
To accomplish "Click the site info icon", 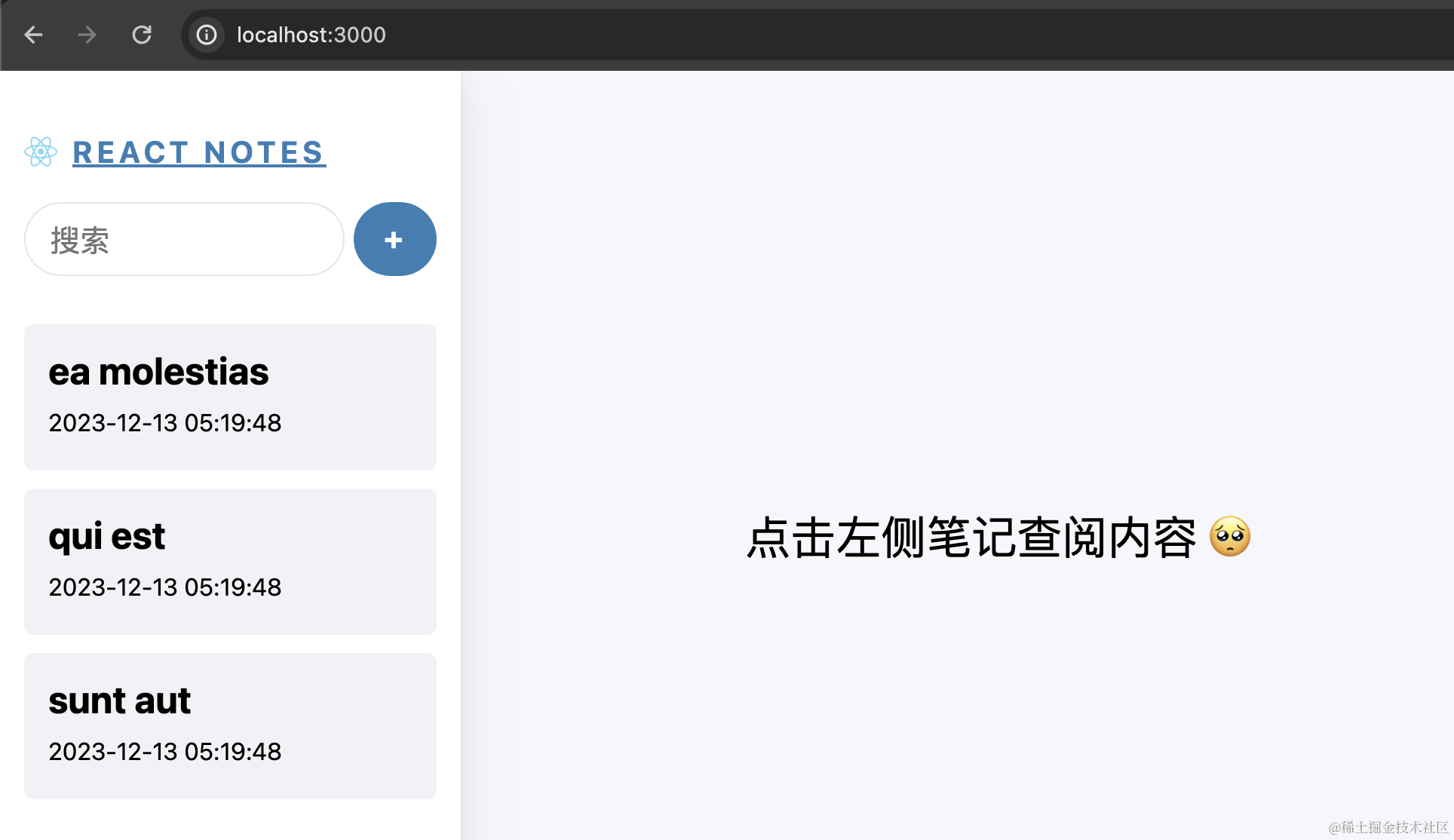I will click(x=207, y=35).
